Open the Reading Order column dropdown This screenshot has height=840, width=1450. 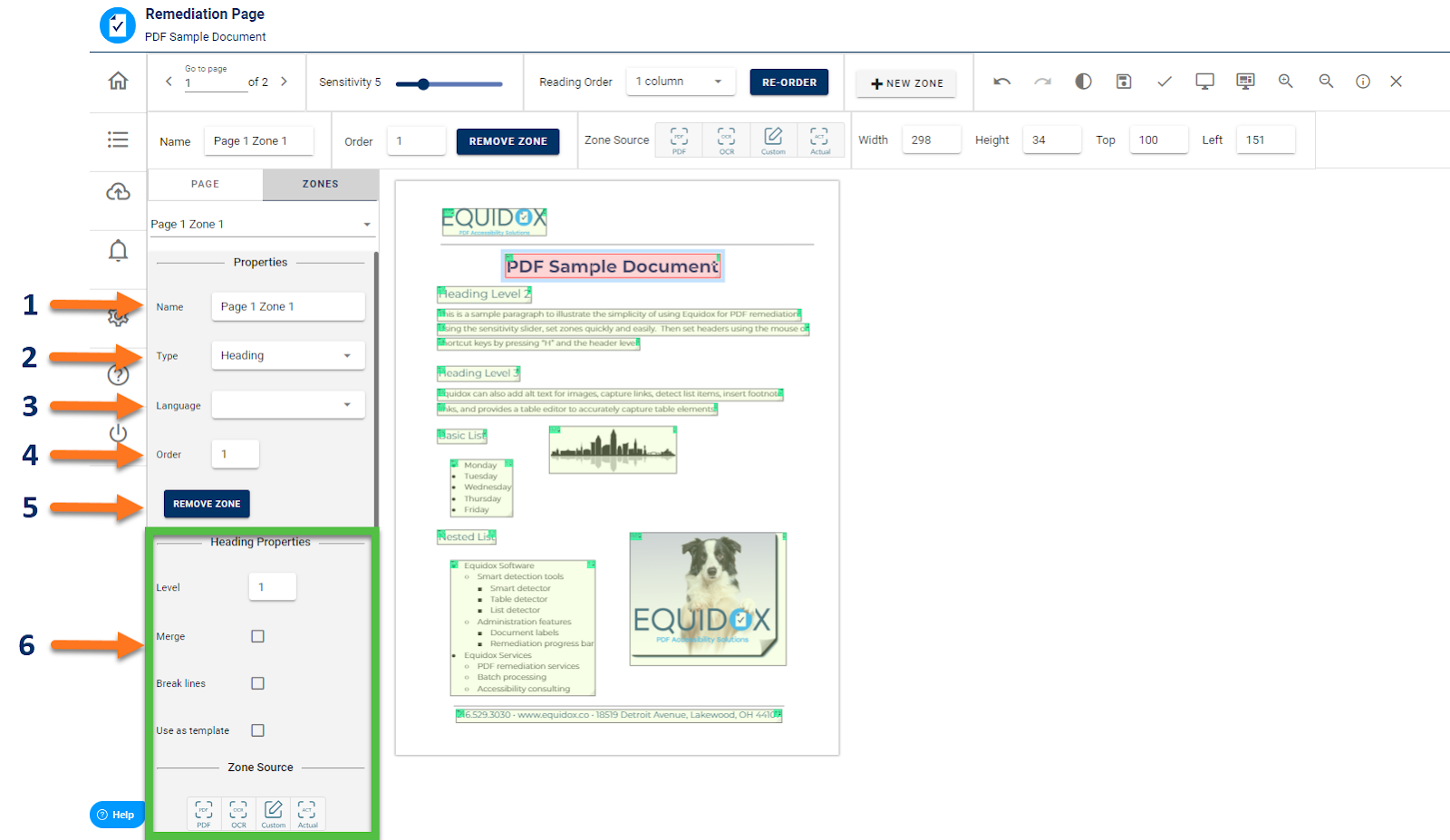(x=680, y=82)
